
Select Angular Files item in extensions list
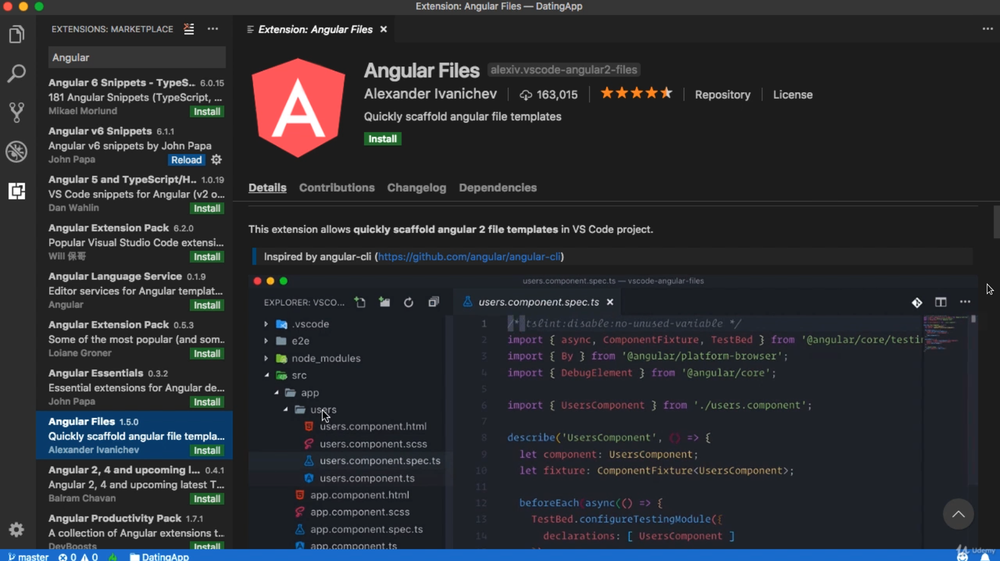click(135, 435)
